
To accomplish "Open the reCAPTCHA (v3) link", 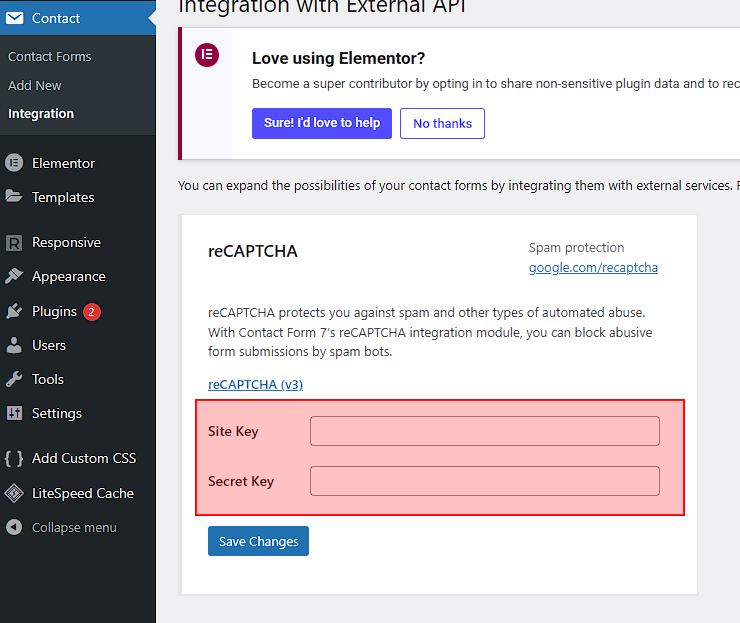I will point(255,385).
